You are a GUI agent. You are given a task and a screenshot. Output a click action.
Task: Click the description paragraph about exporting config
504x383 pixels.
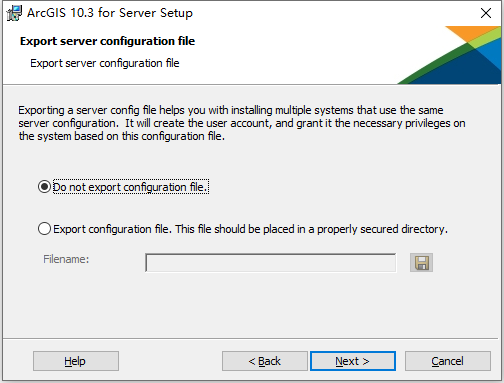[x=242, y=123]
